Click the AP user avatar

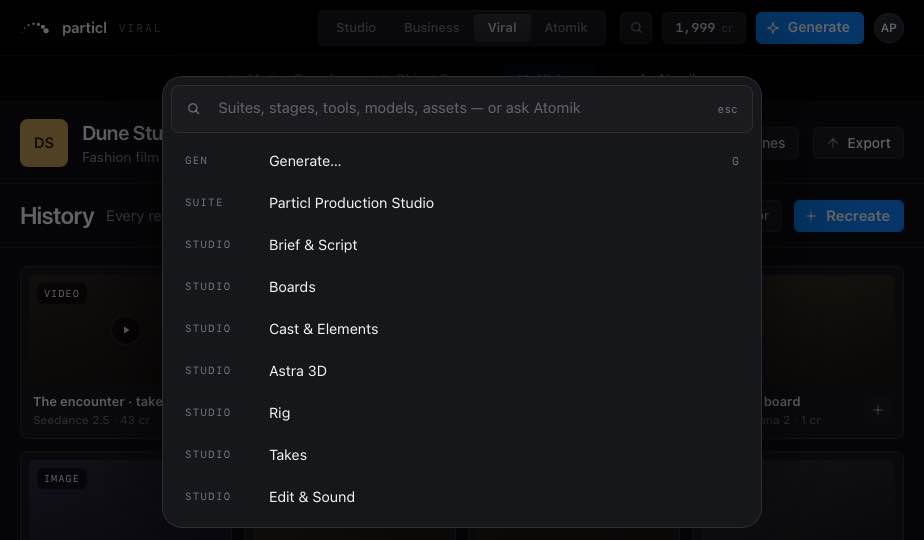889,28
